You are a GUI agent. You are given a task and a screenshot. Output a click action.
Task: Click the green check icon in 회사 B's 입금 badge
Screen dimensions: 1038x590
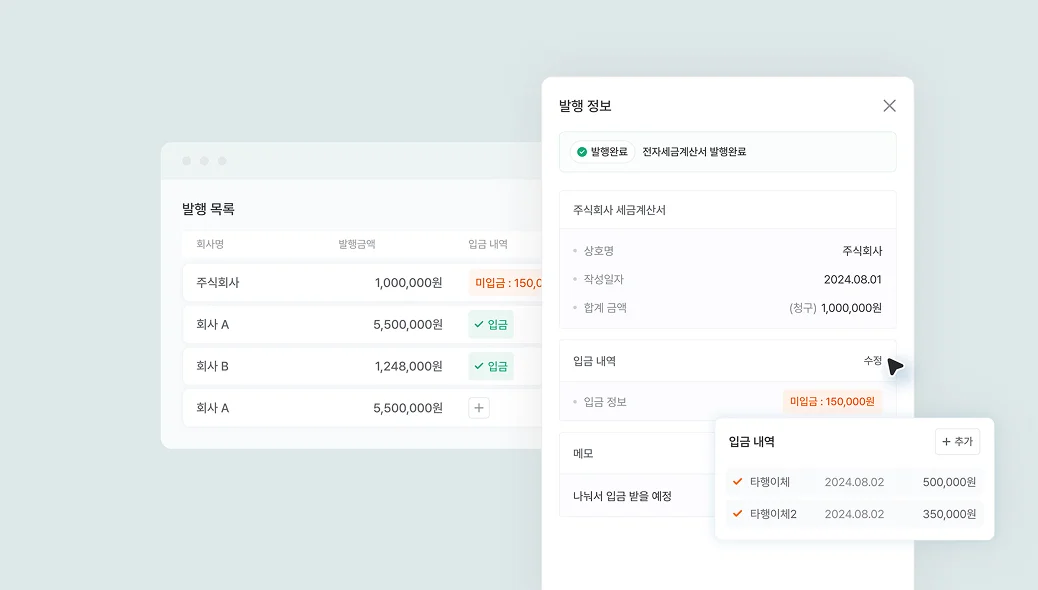481,366
